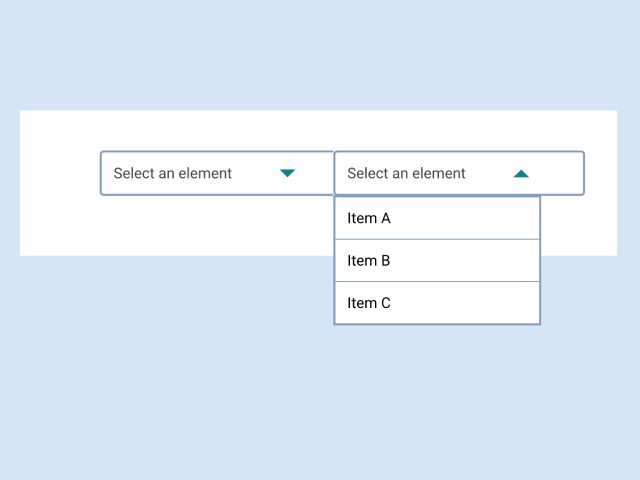Collapse the expanded right 'Select an element' dropdown
640x480 pixels.
point(458,173)
